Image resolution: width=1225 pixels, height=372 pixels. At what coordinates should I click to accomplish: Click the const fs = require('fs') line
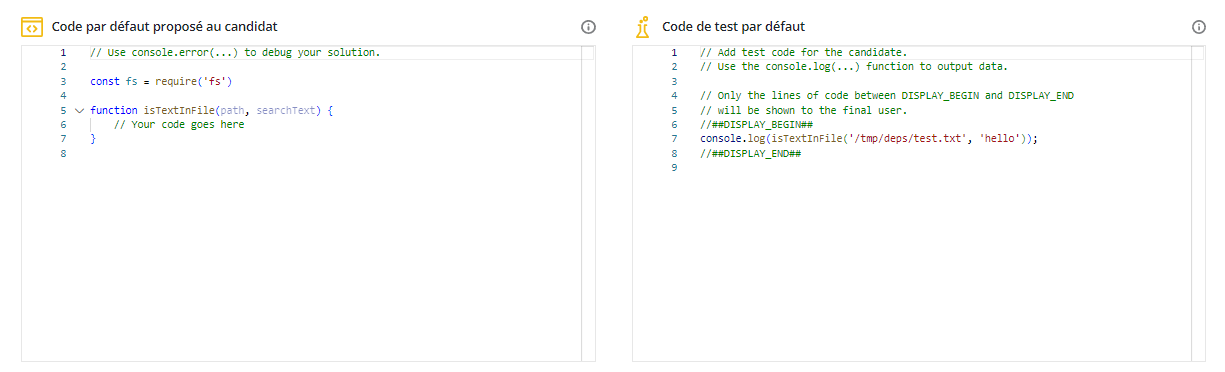(x=161, y=81)
